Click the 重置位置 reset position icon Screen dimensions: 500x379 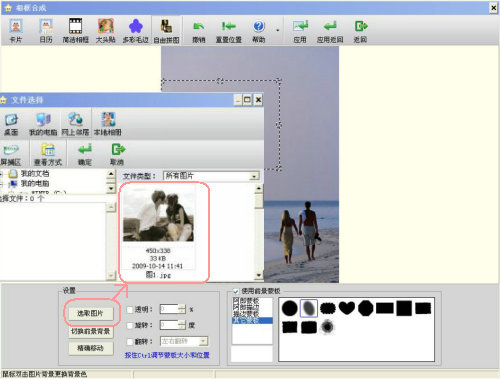tap(228, 30)
